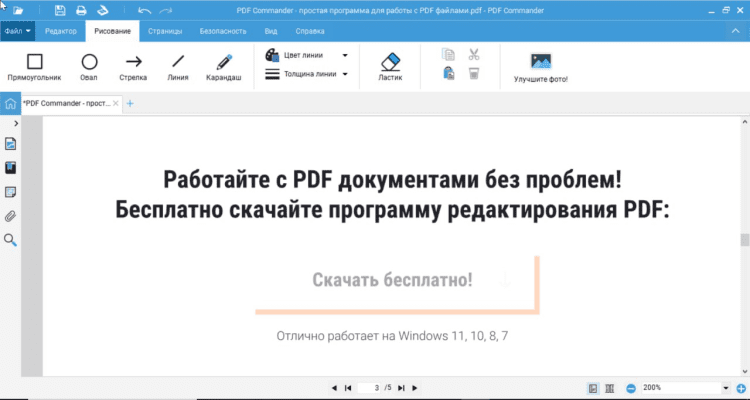Image resolution: width=750 pixels, height=400 pixels.
Task: Click the trash delete icon in the ribbon
Action: (x=474, y=74)
